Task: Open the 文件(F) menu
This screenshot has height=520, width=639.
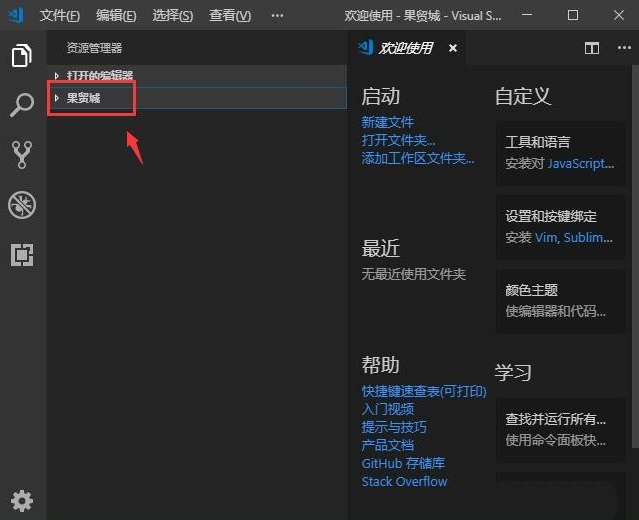Action: tap(59, 15)
